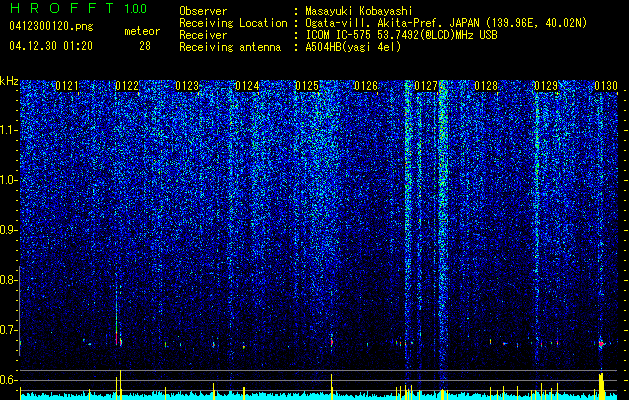629x400 pixels.
Task: Click the 'Receiving antenna' label
Action: (x=230, y=47)
